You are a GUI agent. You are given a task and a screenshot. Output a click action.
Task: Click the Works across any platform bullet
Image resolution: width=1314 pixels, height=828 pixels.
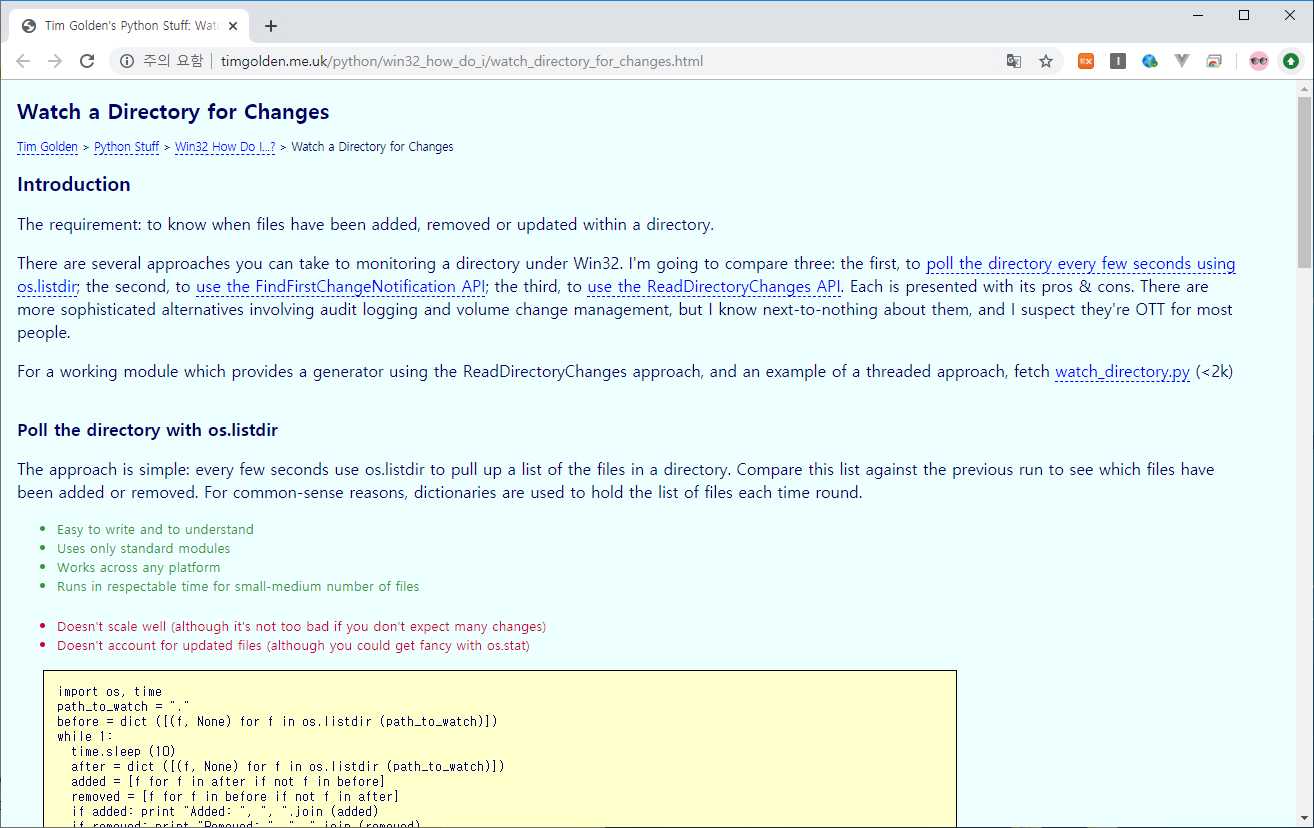point(138,568)
